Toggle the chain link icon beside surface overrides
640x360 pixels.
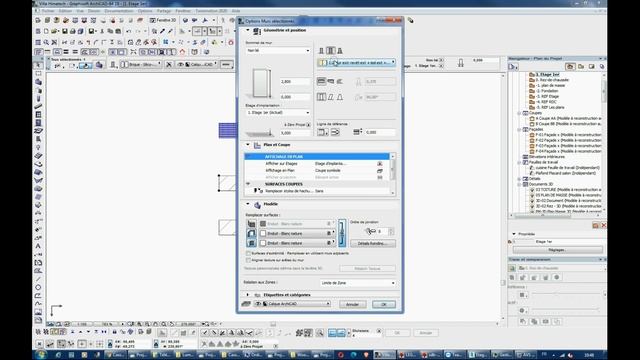[342, 233]
